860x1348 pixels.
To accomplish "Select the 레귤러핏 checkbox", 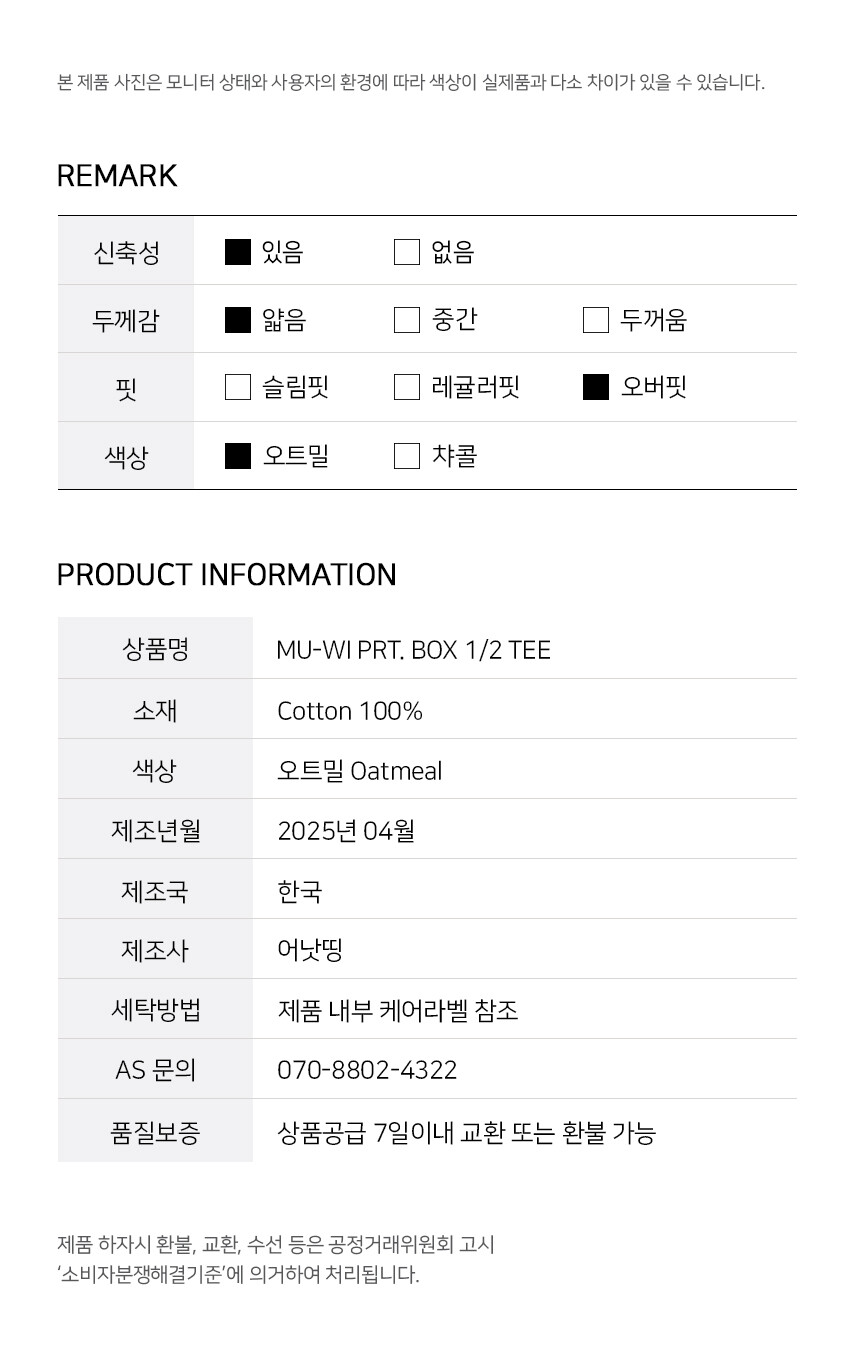I will point(407,387).
